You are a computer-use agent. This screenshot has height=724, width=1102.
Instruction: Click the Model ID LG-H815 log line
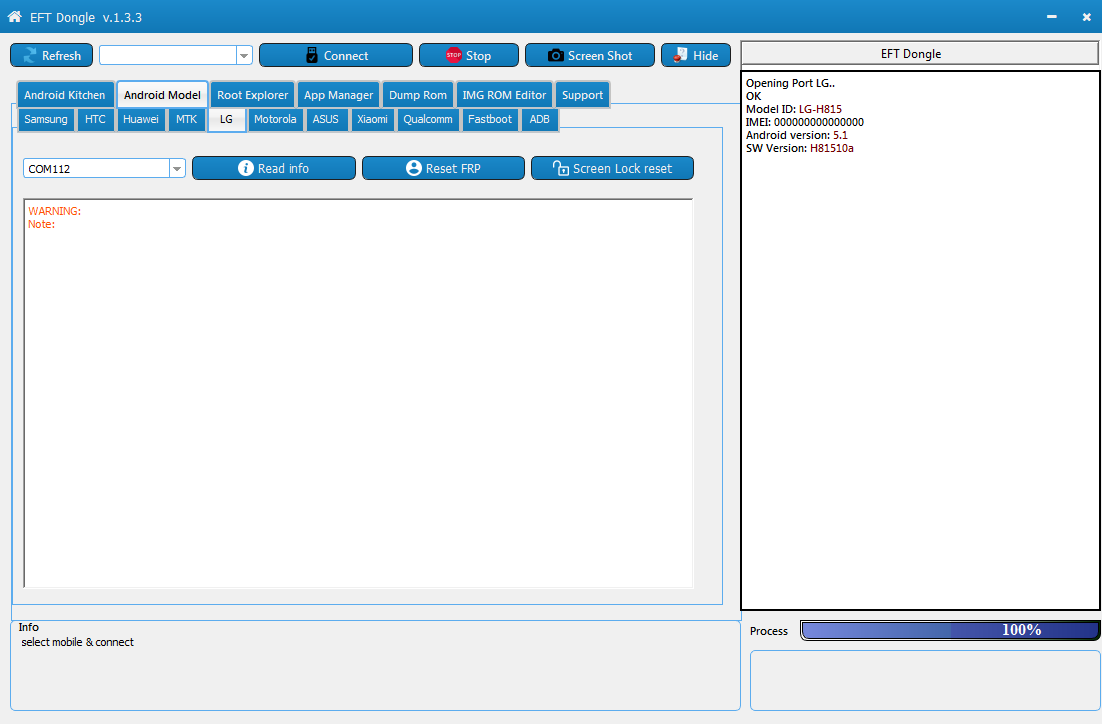coord(793,109)
